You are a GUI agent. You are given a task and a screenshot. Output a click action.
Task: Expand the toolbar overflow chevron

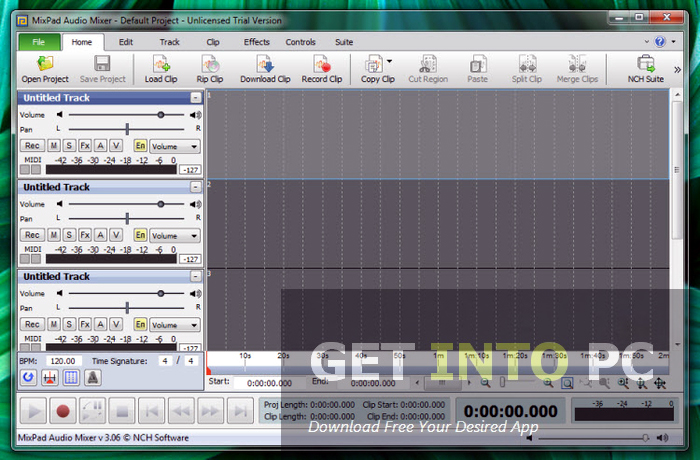[677, 70]
